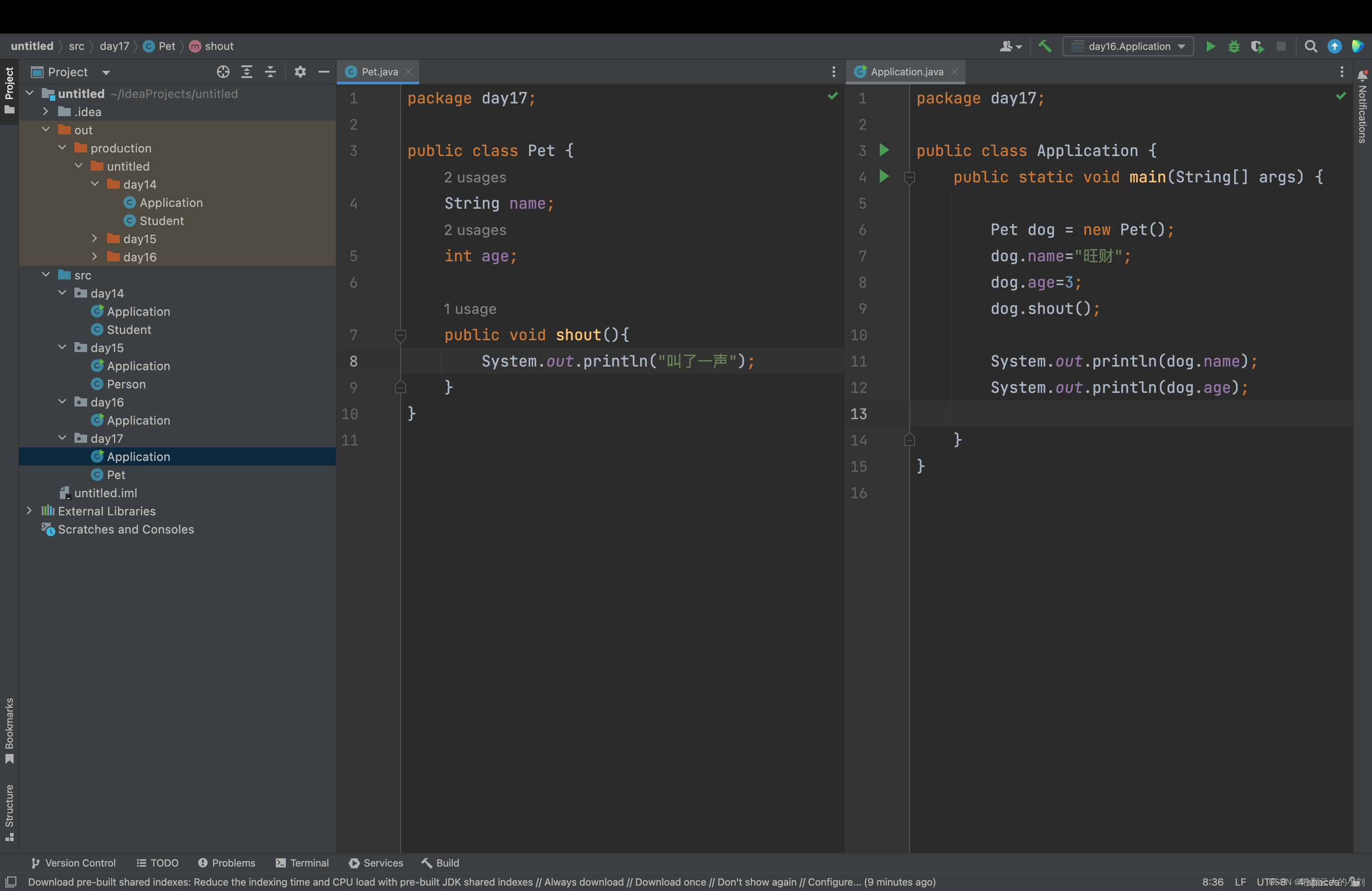Switch to the Application.java editor tab
The width and height of the screenshot is (1372, 891).
click(905, 72)
